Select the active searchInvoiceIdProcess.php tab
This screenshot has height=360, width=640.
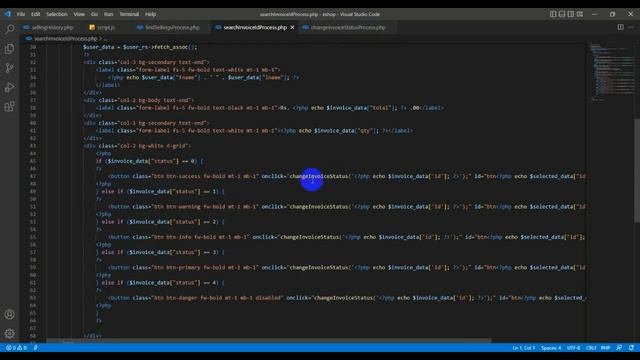pyautogui.click(x=255, y=27)
